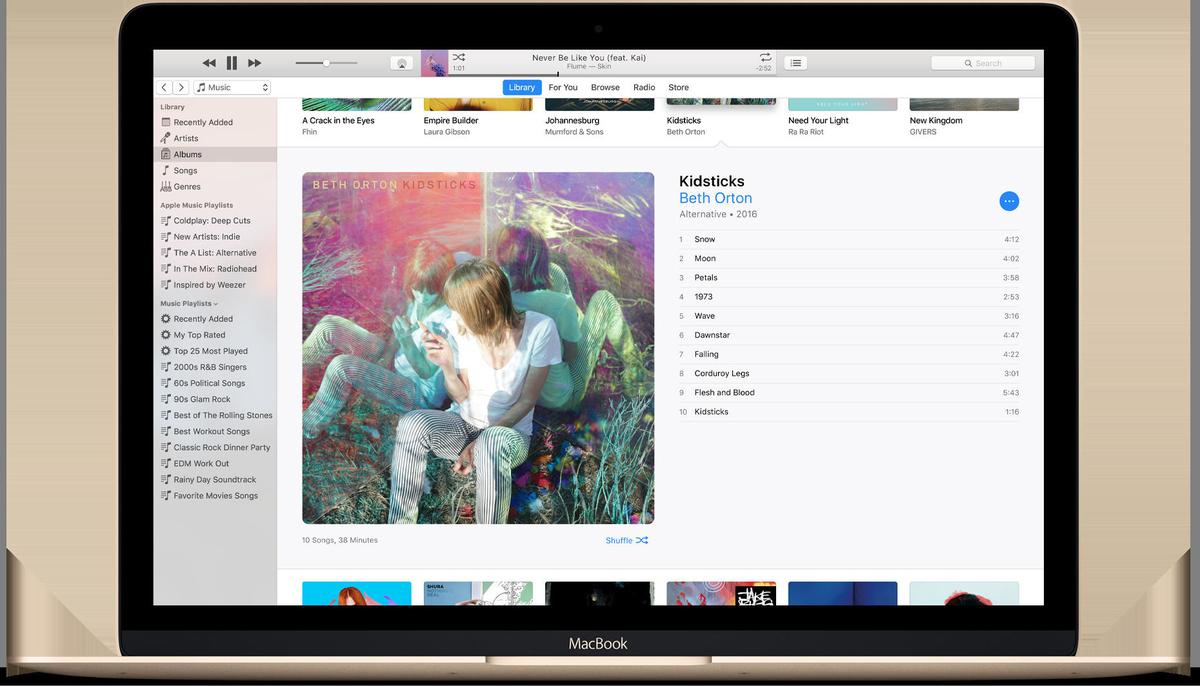
Task: Adjust the volume slider
Action: pos(326,63)
